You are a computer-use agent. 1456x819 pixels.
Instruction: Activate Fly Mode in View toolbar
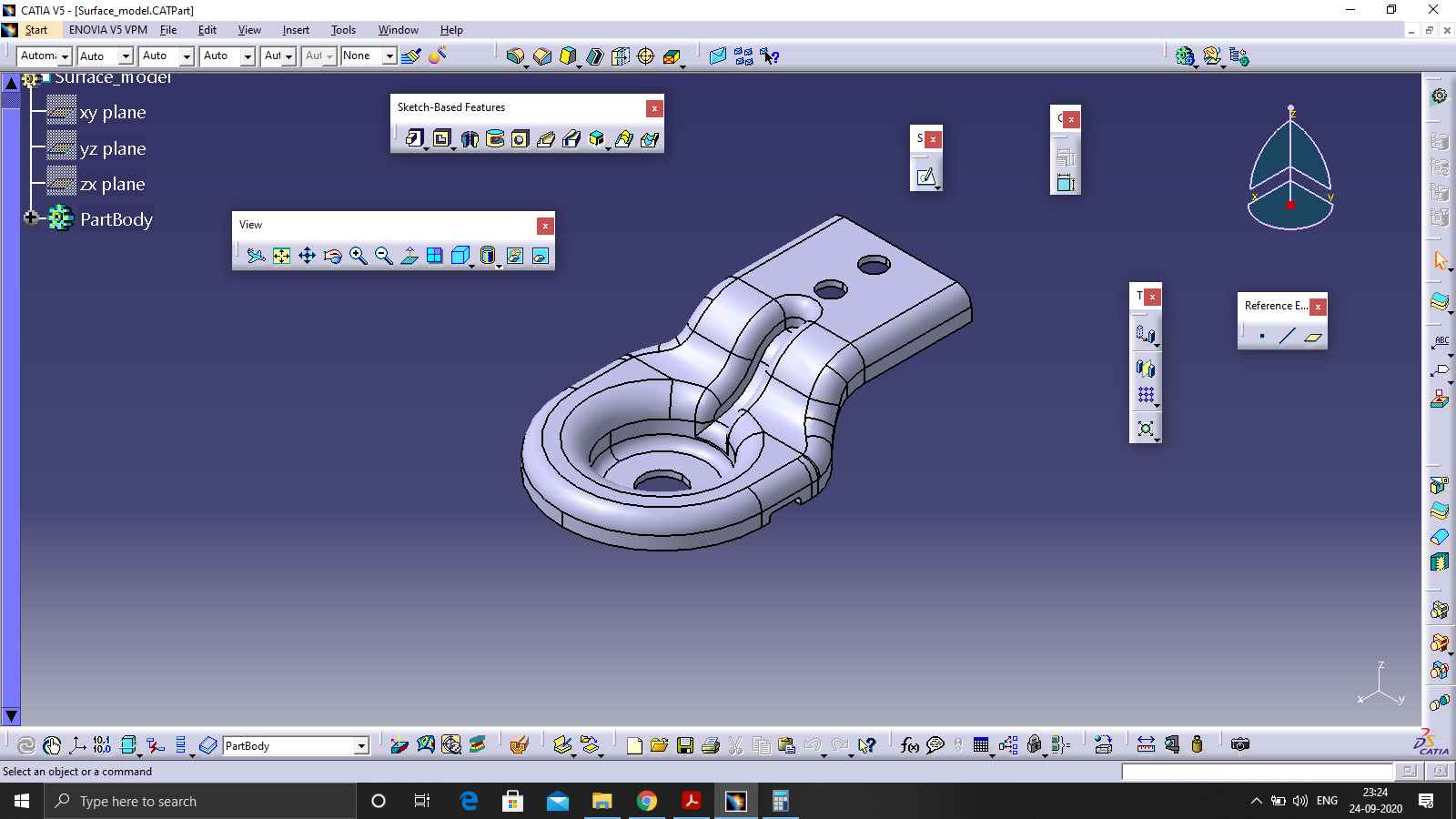point(256,256)
